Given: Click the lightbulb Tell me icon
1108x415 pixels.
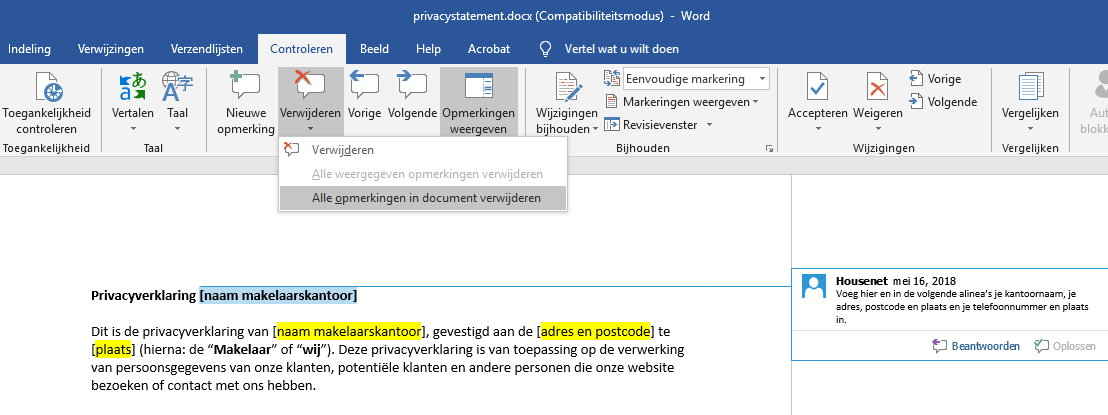Looking at the screenshot, I should click(x=546, y=49).
